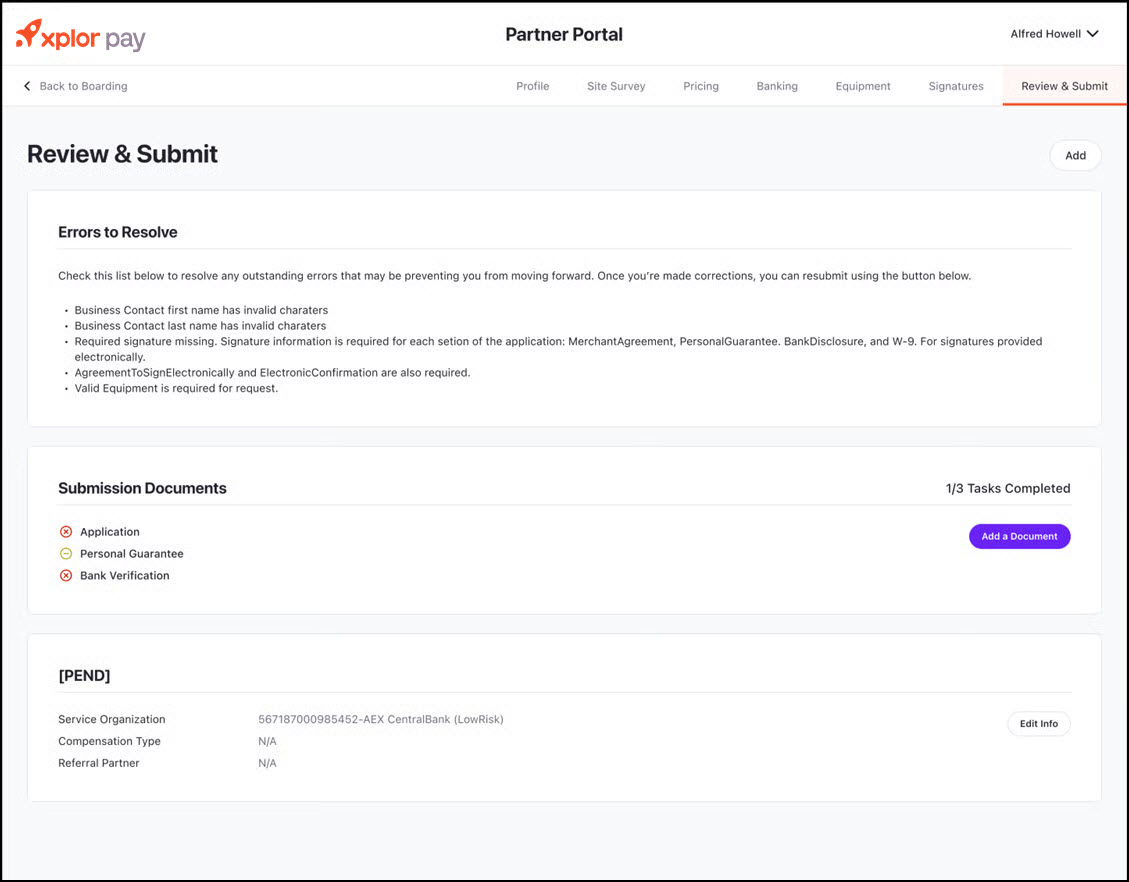1129x882 pixels.
Task: Click the Service Organization value text
Action: click(380, 720)
